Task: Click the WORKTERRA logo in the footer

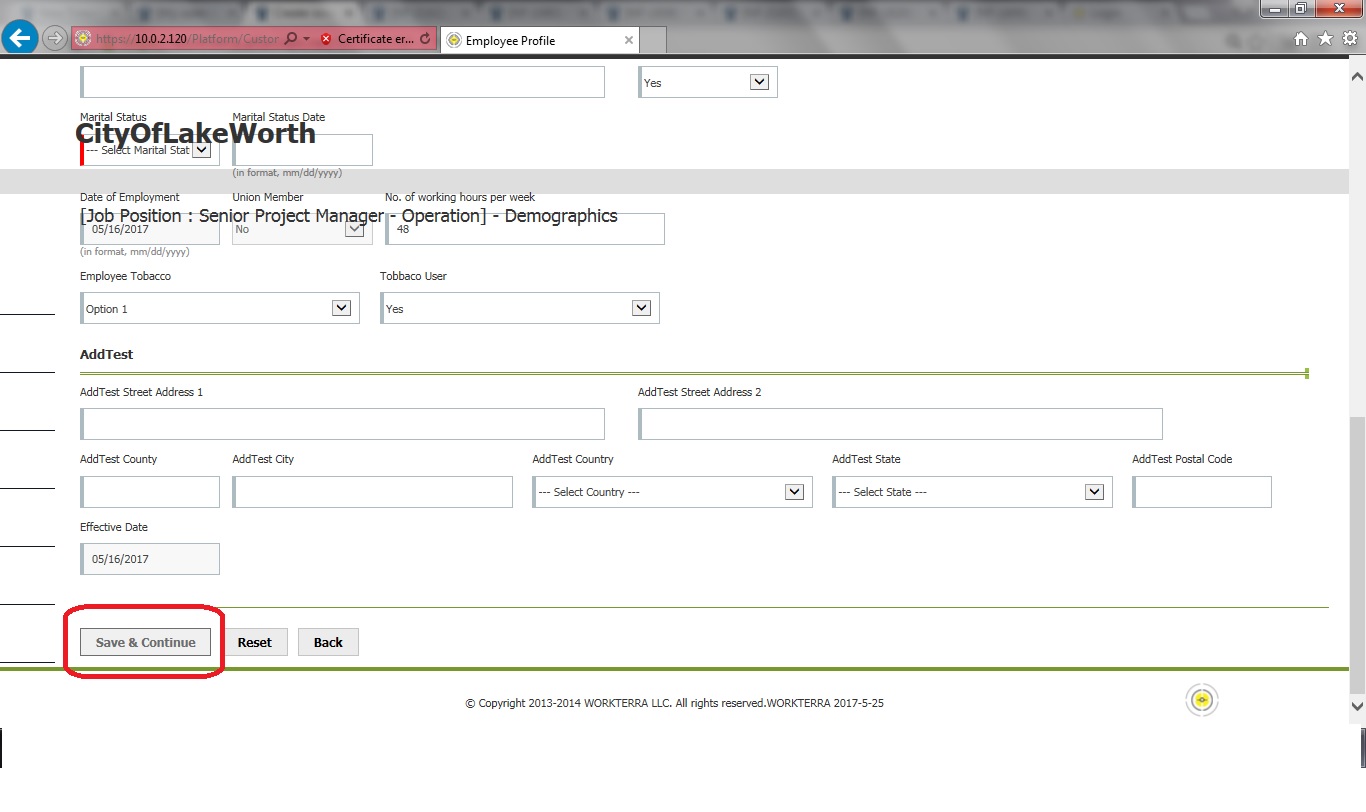Action: coord(1202,701)
